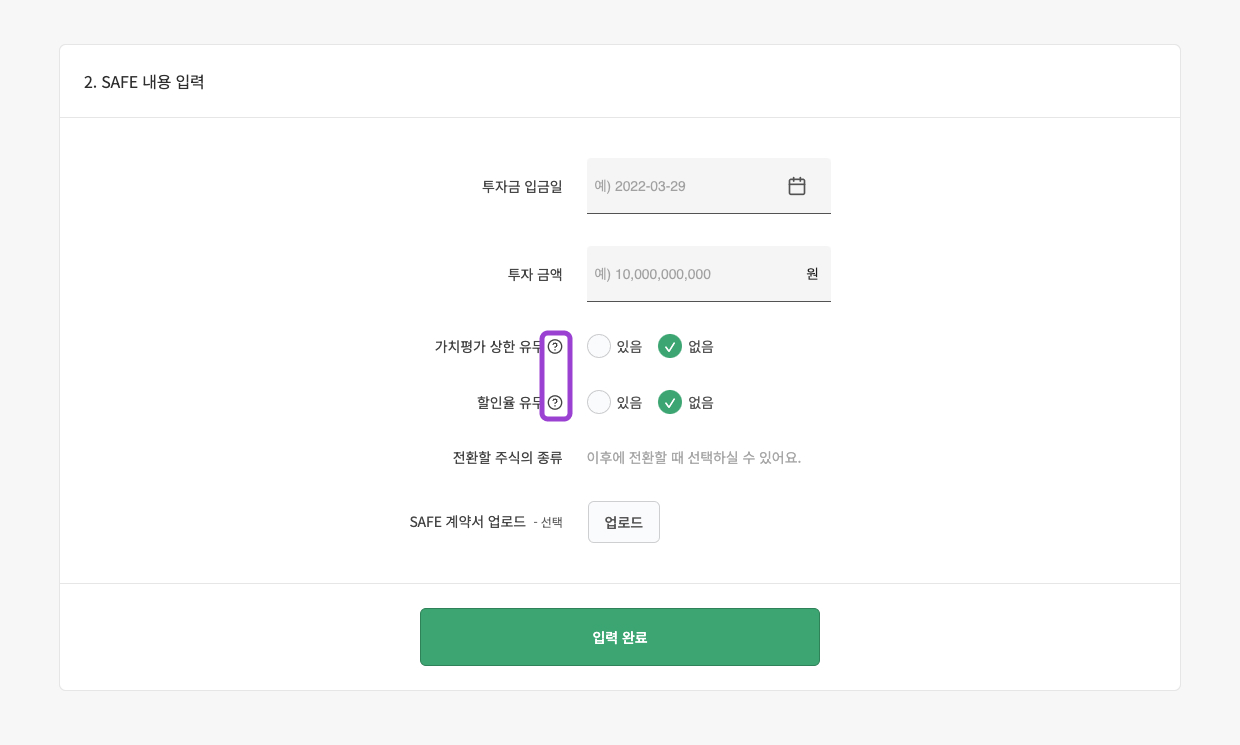Select 있음 for 할인율 유무
Screen dimensions: 1240x745
pos(599,402)
